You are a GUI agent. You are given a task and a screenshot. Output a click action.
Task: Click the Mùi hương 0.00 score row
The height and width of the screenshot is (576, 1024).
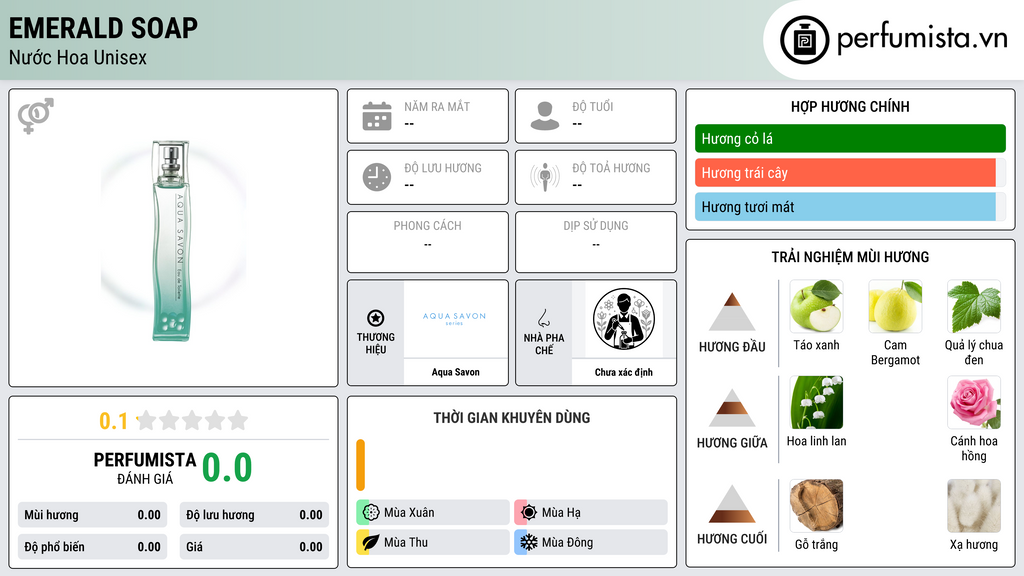(x=92, y=515)
